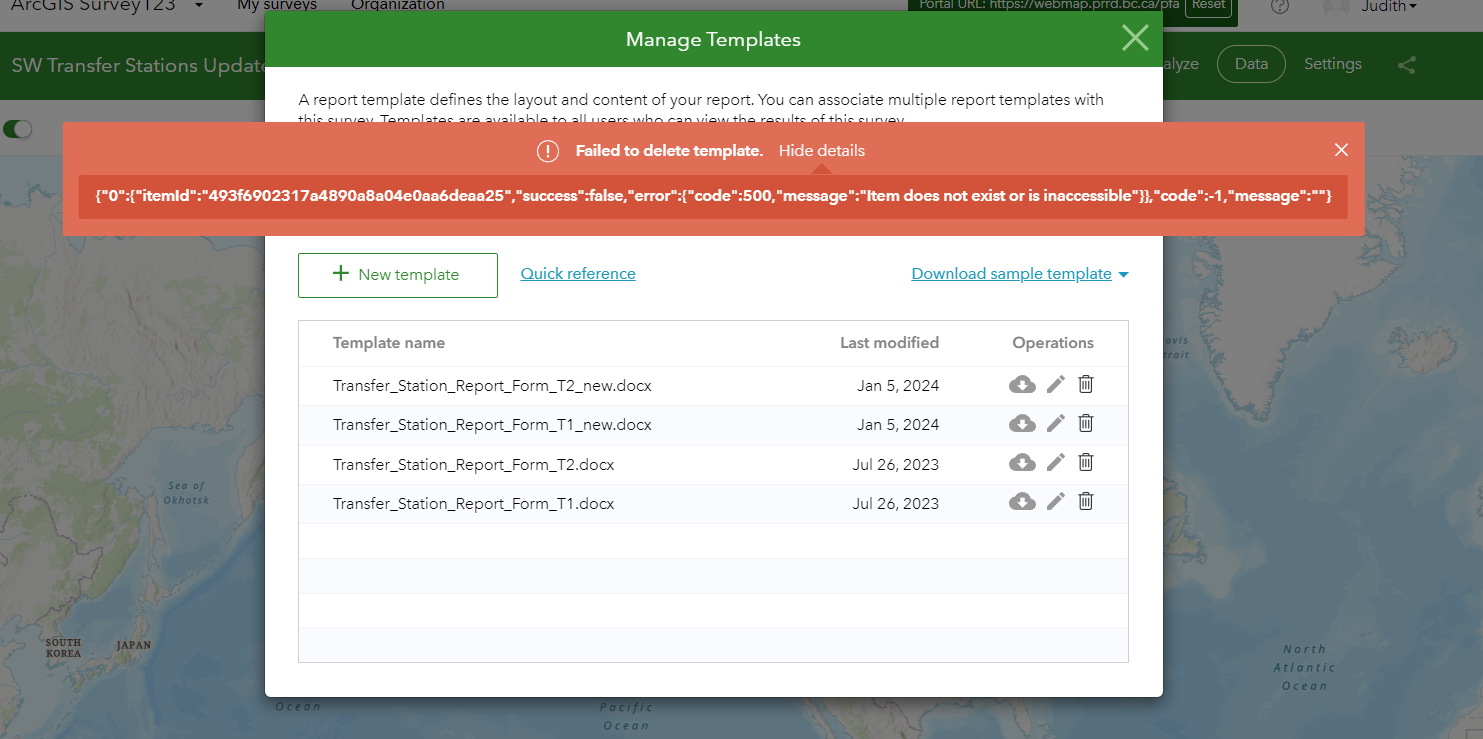Edit the Transfer_Station_Report_Form_T2.docx template

click(x=1056, y=462)
